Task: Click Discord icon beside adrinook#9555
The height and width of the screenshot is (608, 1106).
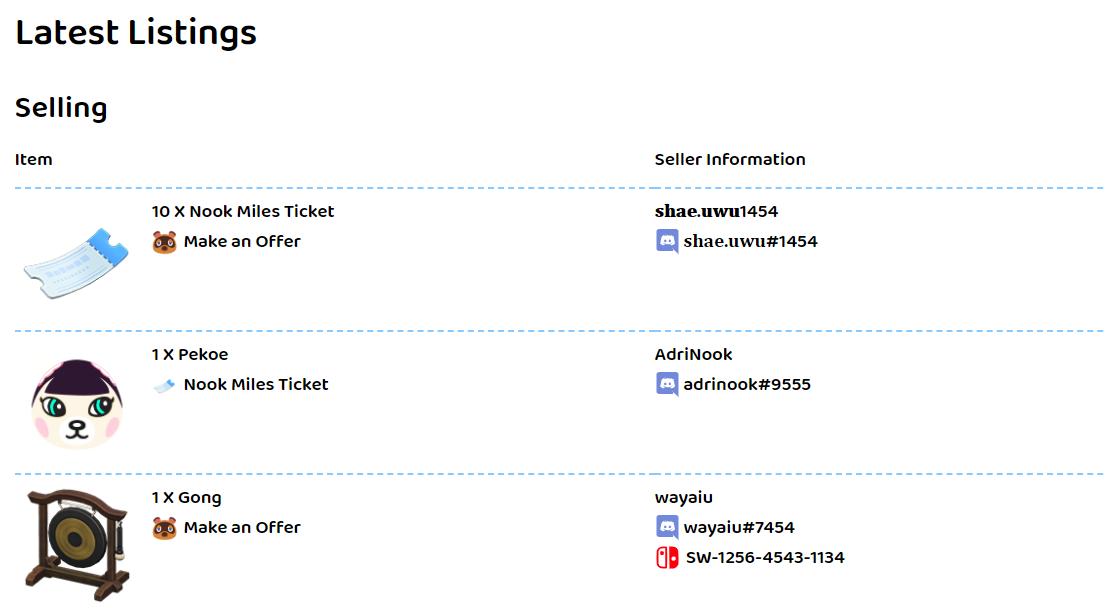Action: 667,384
